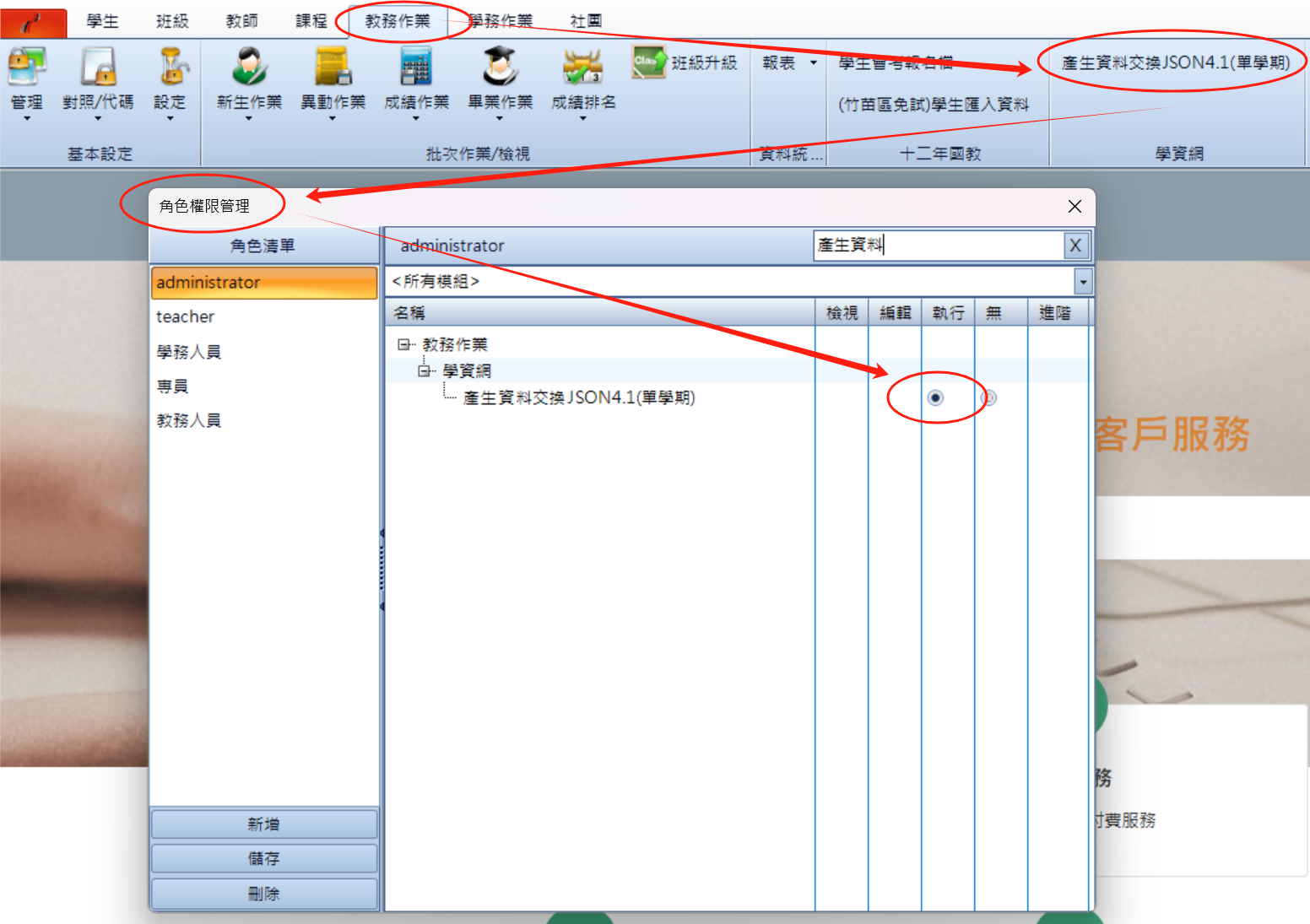Select the 專員 role

click(x=264, y=386)
